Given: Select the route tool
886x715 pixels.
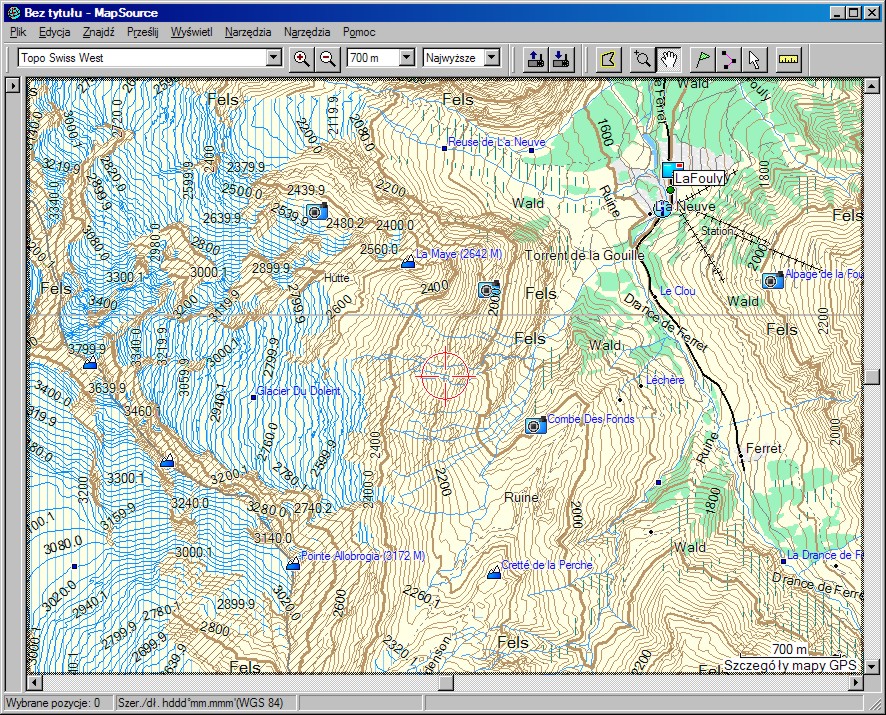Looking at the screenshot, I should coord(728,58).
